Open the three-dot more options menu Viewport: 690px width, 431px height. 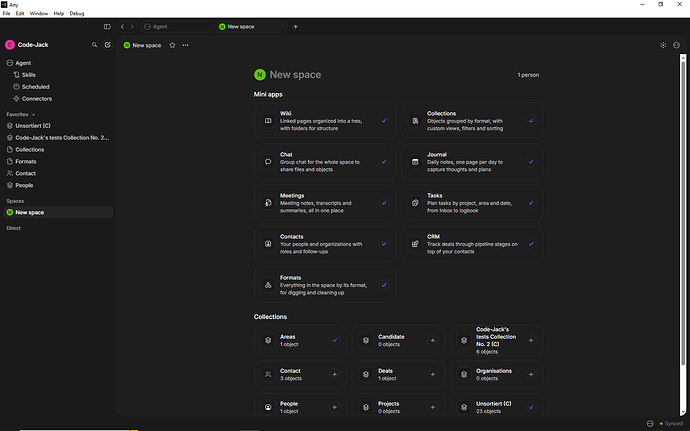point(186,45)
